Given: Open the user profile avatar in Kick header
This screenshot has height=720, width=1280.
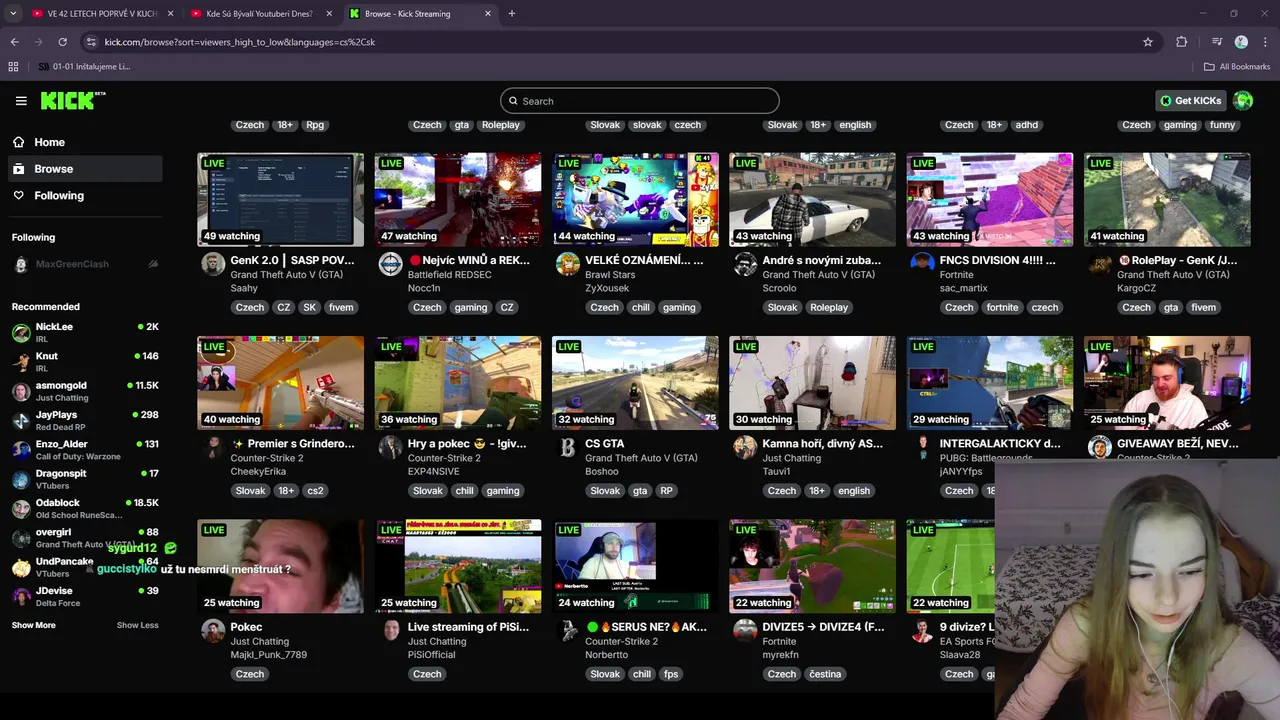Looking at the screenshot, I should [1243, 100].
